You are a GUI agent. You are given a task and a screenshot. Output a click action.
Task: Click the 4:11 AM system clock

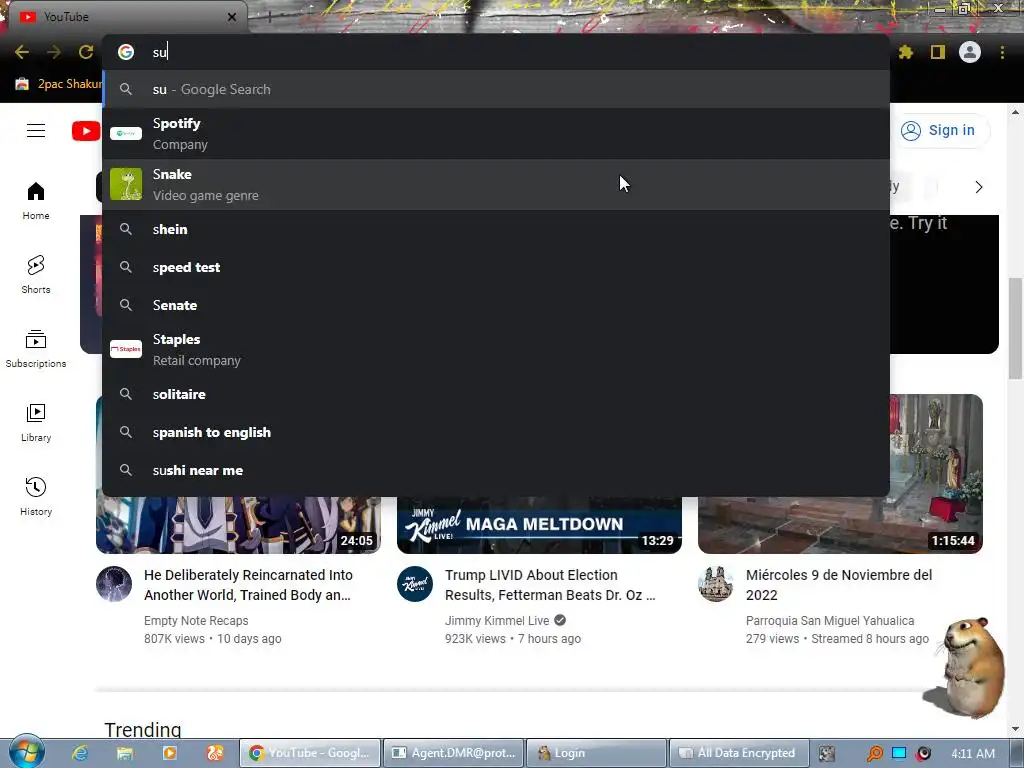point(973,754)
